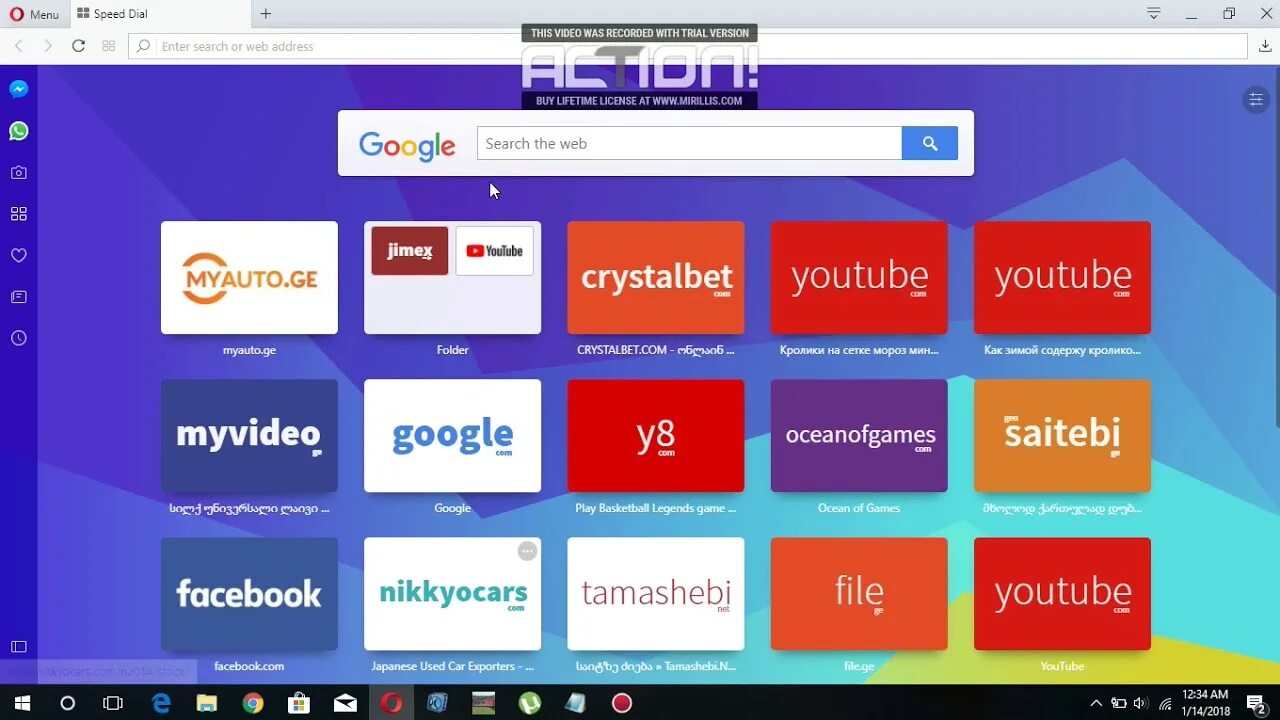This screenshot has height=720, width=1280.
Task: Toggle sidebar panel icon at bottom left
Action: (x=18, y=647)
